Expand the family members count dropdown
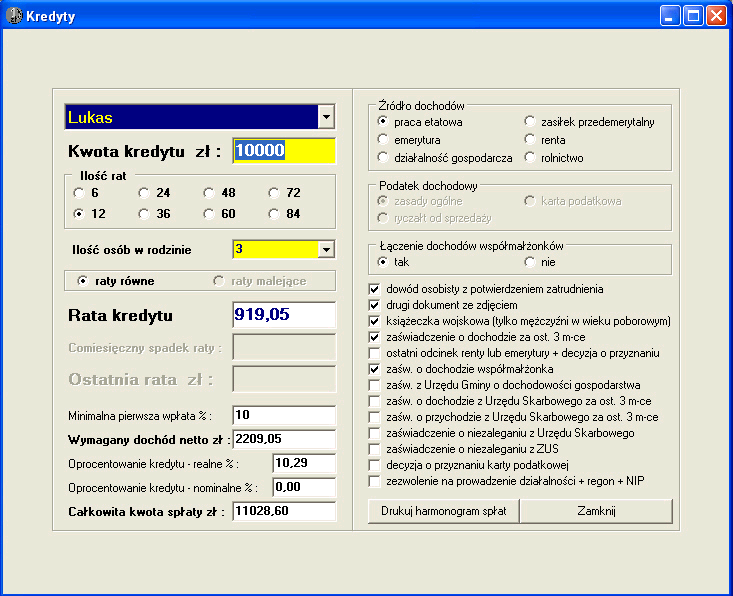 click(325, 249)
